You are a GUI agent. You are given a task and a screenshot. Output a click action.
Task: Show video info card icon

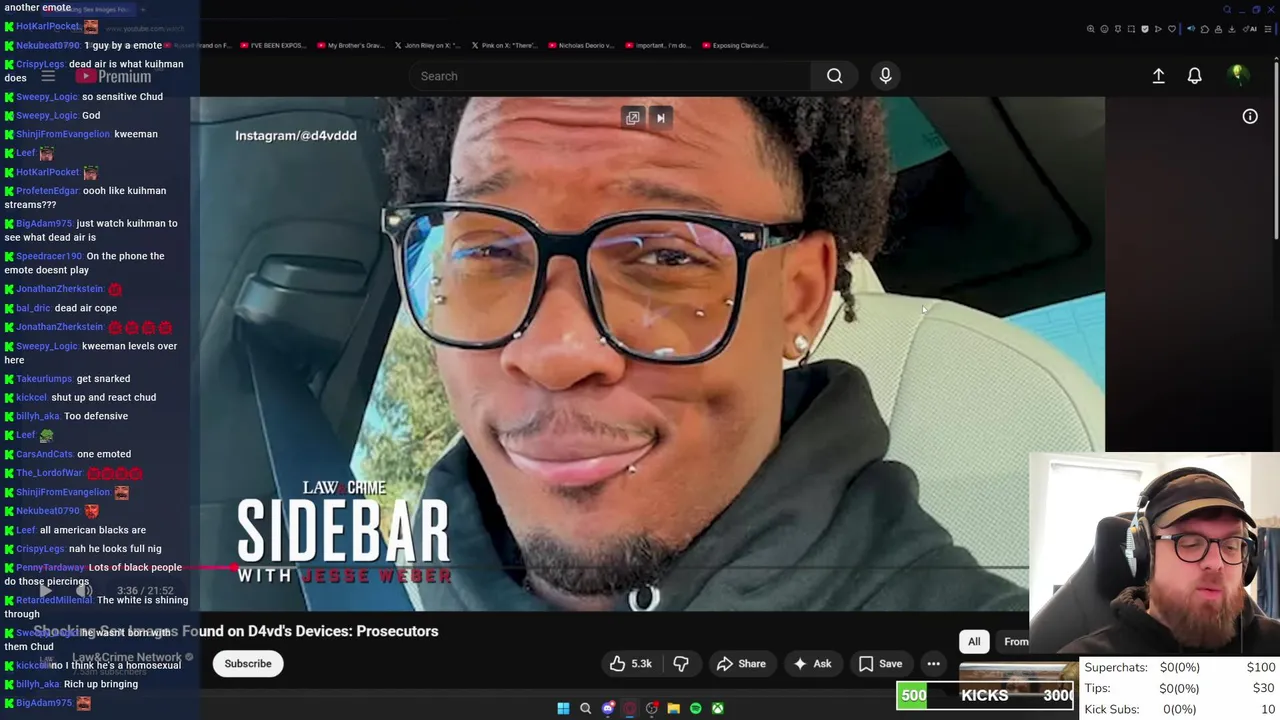[x=1250, y=117]
